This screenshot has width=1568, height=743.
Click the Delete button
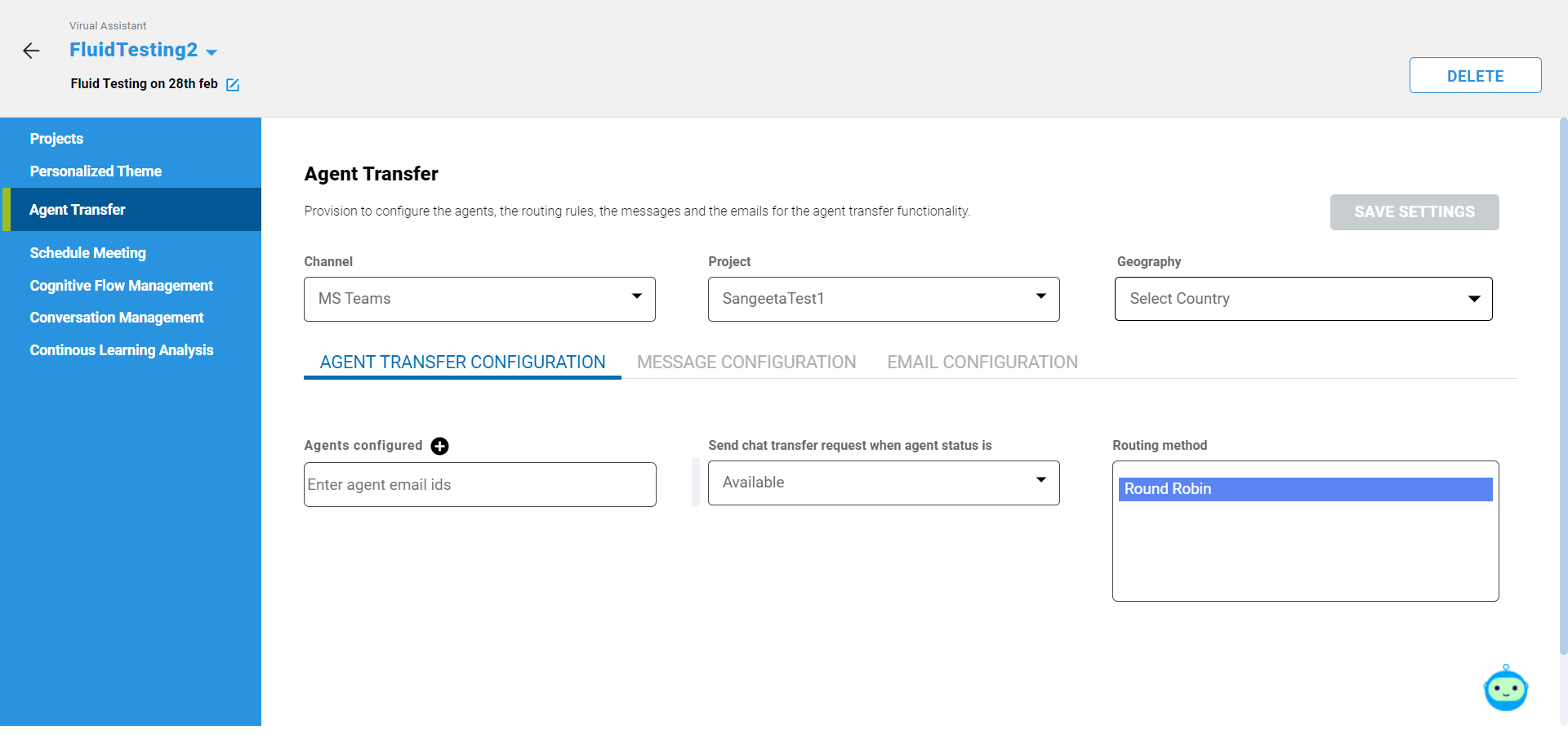pyautogui.click(x=1475, y=76)
